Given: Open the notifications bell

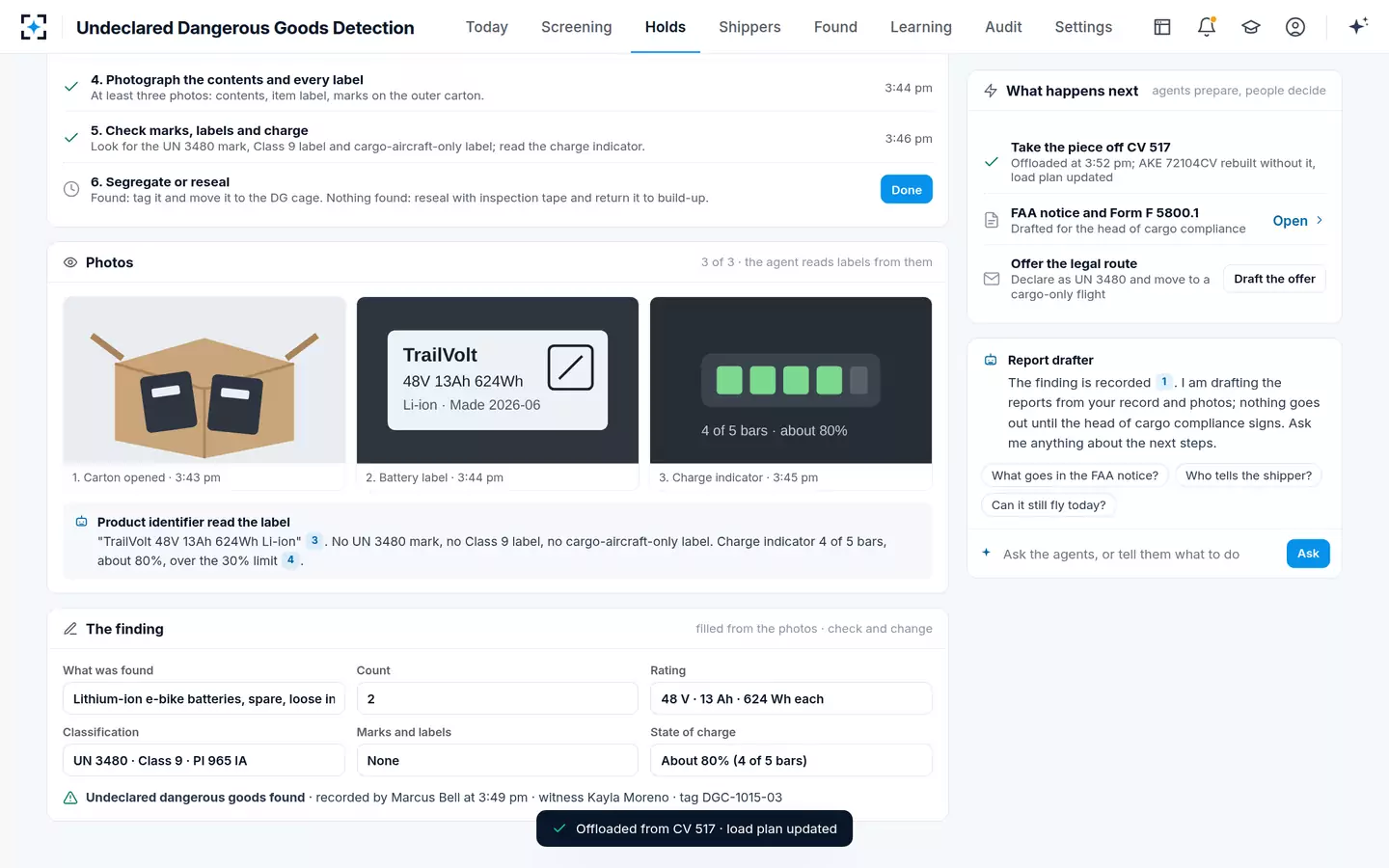Looking at the screenshot, I should click(x=1207, y=27).
